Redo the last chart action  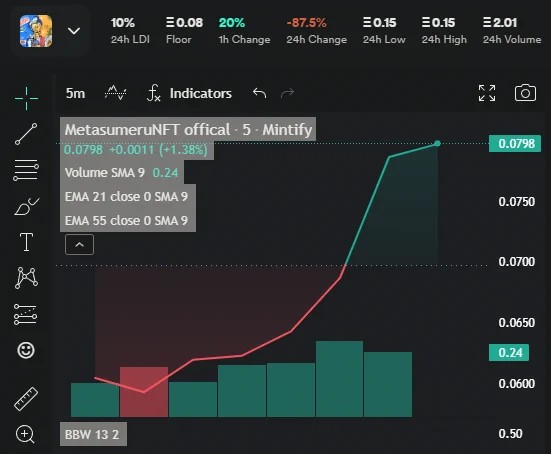287,93
